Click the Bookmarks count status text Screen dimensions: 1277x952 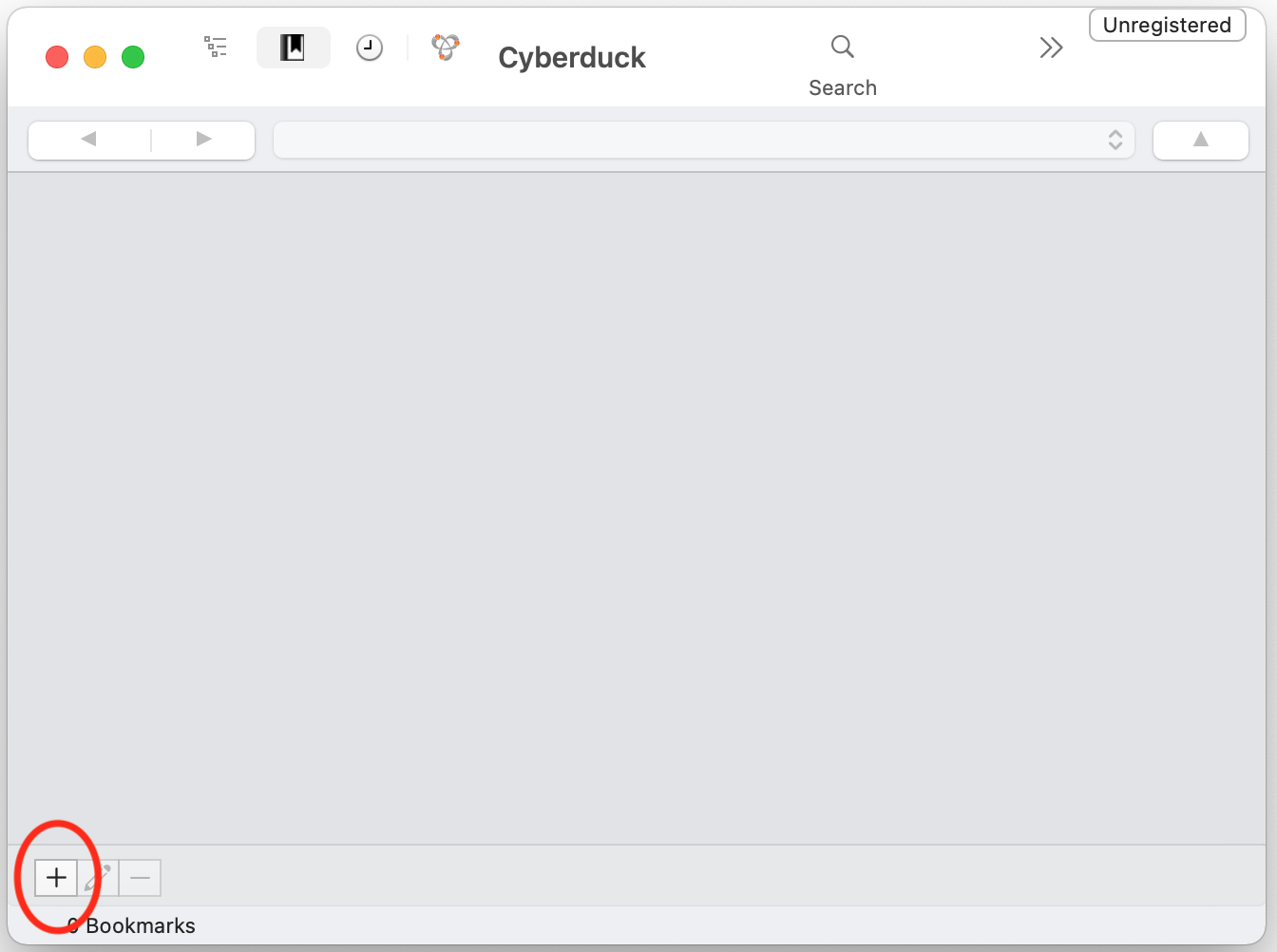[x=133, y=925]
